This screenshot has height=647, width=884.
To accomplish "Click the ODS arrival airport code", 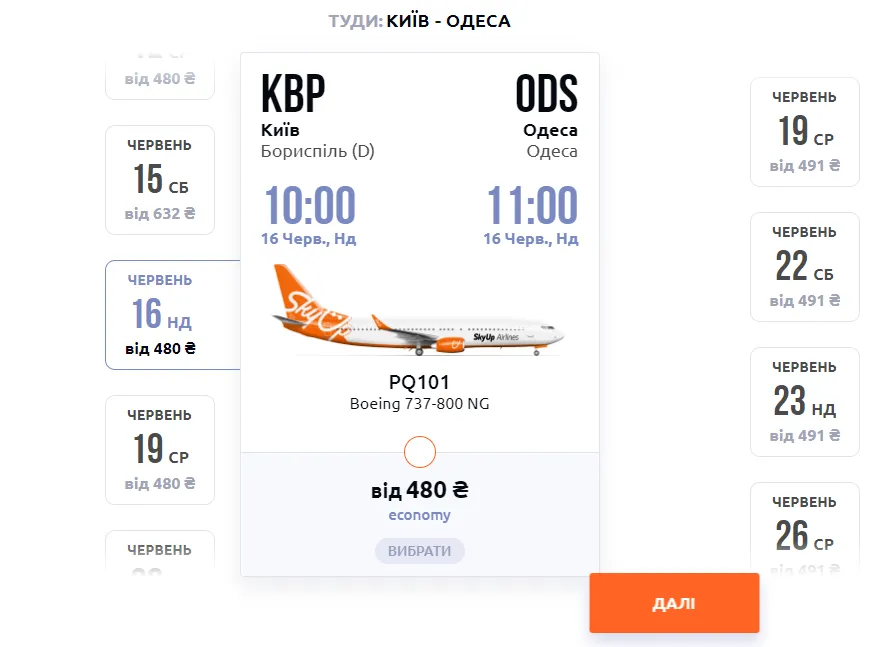I will (x=546, y=94).
